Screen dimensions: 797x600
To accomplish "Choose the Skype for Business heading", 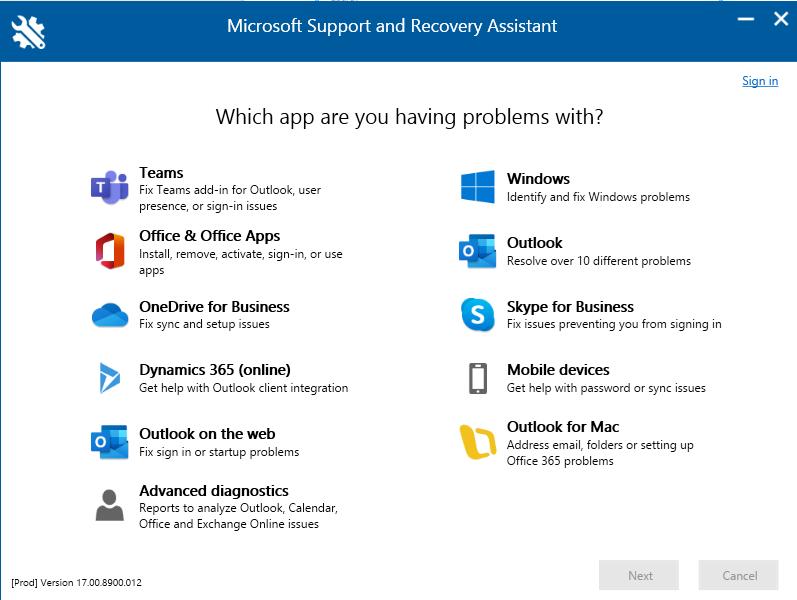I will coord(570,307).
